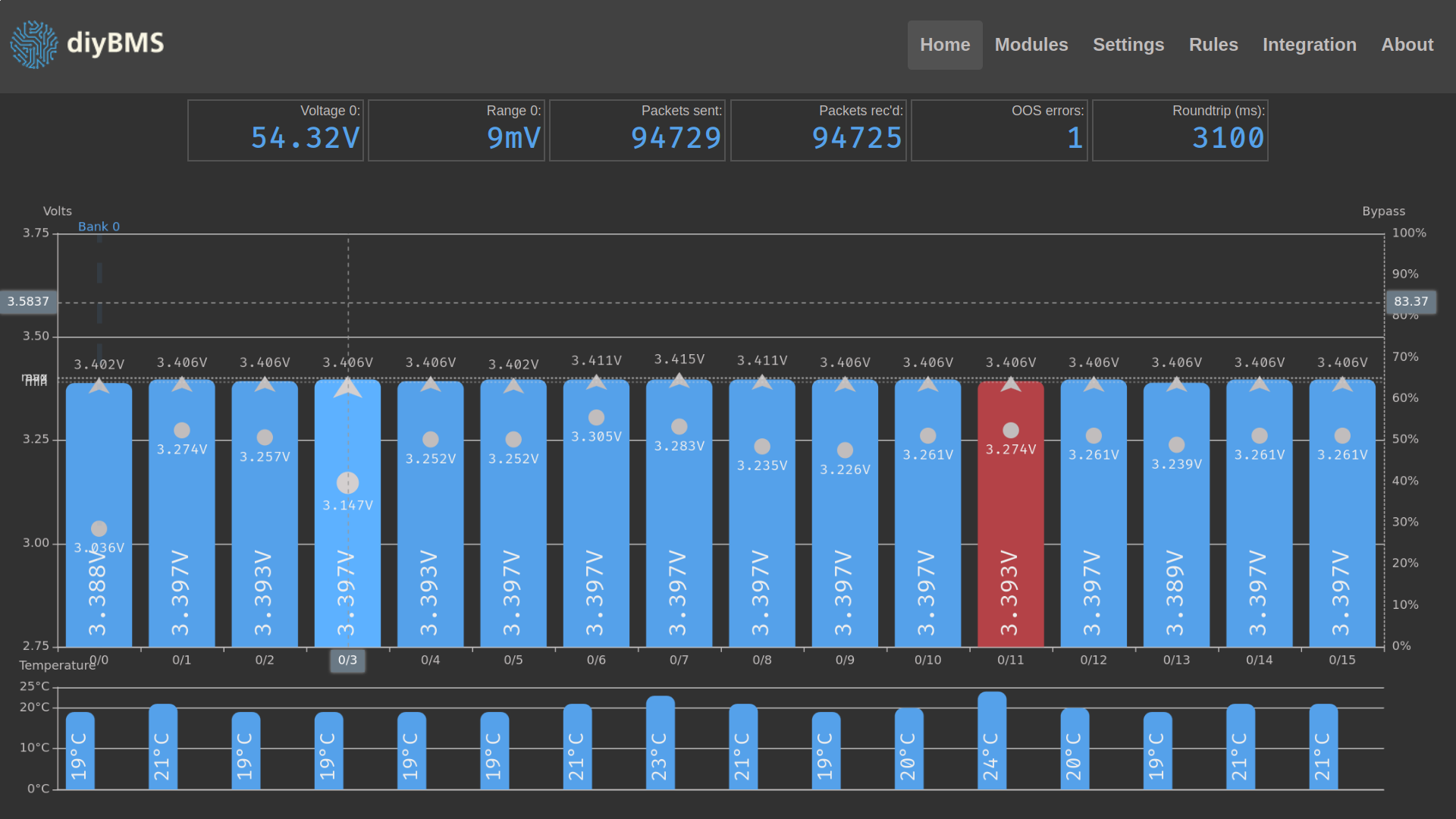Click the Voltage 0 reading box
This screenshot has width=1456, height=819.
pos(276,130)
